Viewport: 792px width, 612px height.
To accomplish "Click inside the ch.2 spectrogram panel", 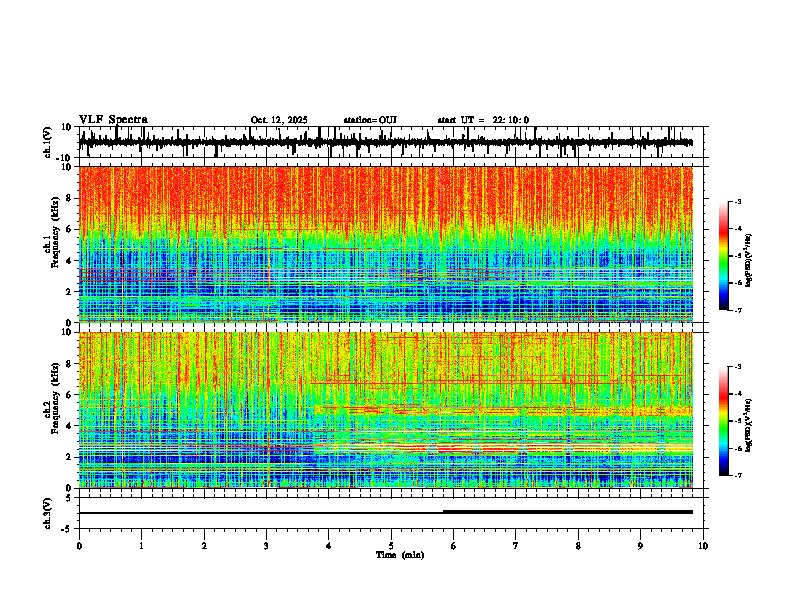I will click(x=393, y=410).
